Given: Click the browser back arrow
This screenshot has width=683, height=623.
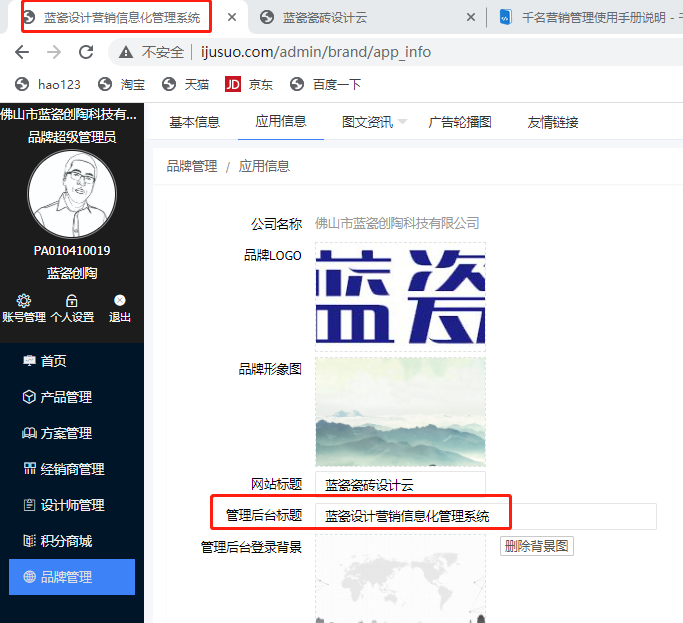Looking at the screenshot, I should coord(22,52).
